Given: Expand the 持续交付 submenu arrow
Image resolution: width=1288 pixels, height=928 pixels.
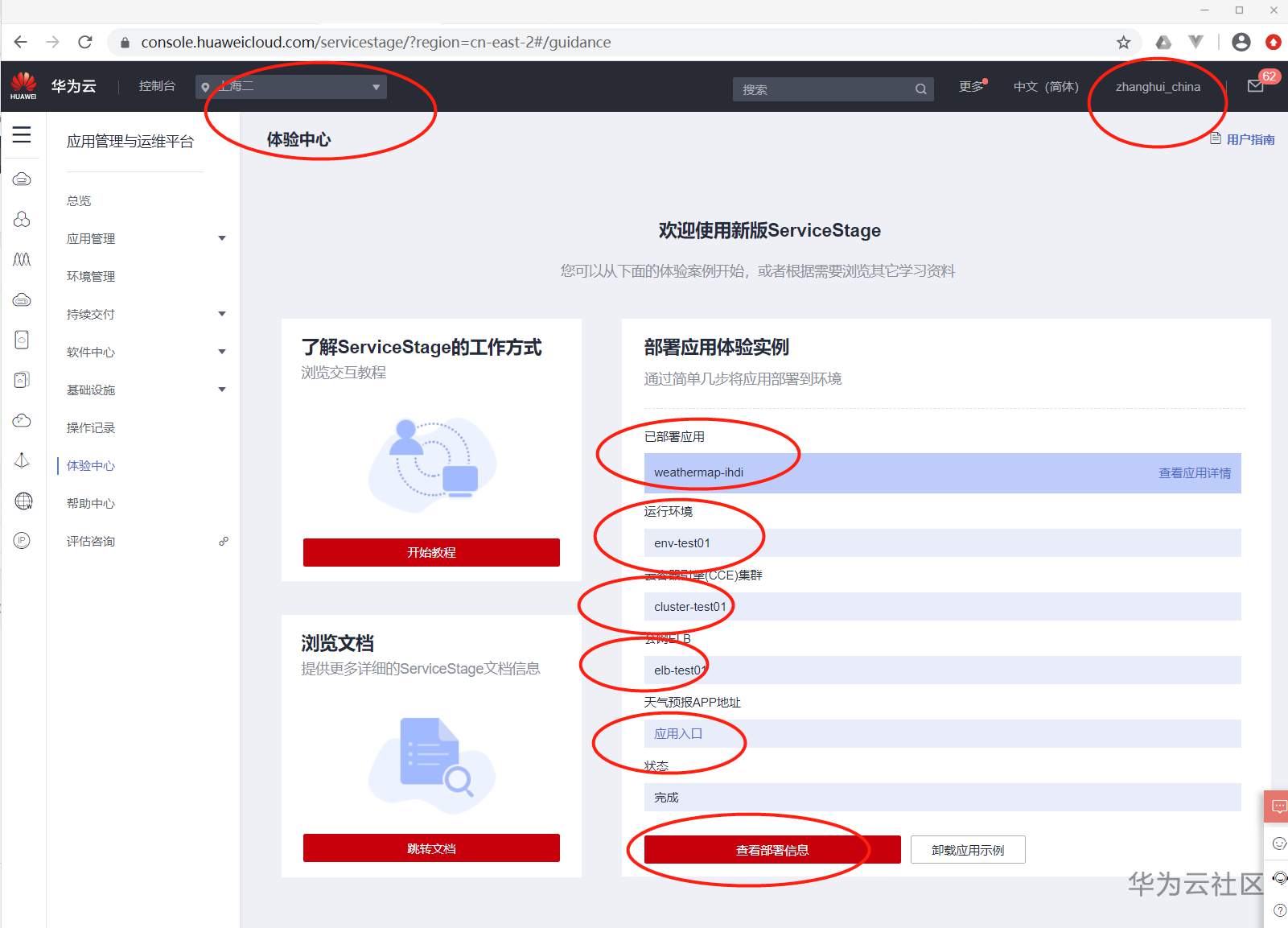Looking at the screenshot, I should coord(222,314).
